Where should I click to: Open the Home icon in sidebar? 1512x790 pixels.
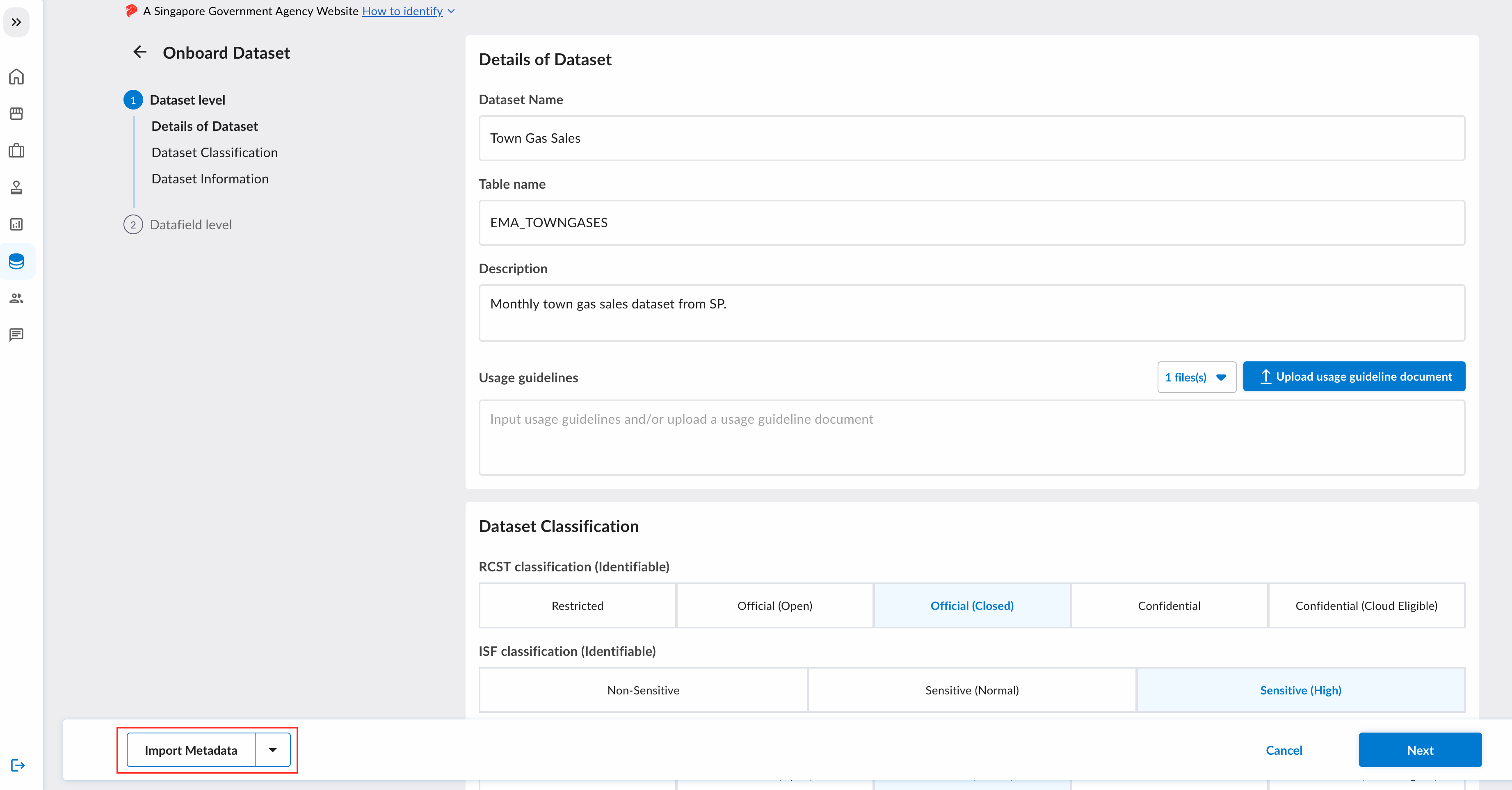coord(16,77)
